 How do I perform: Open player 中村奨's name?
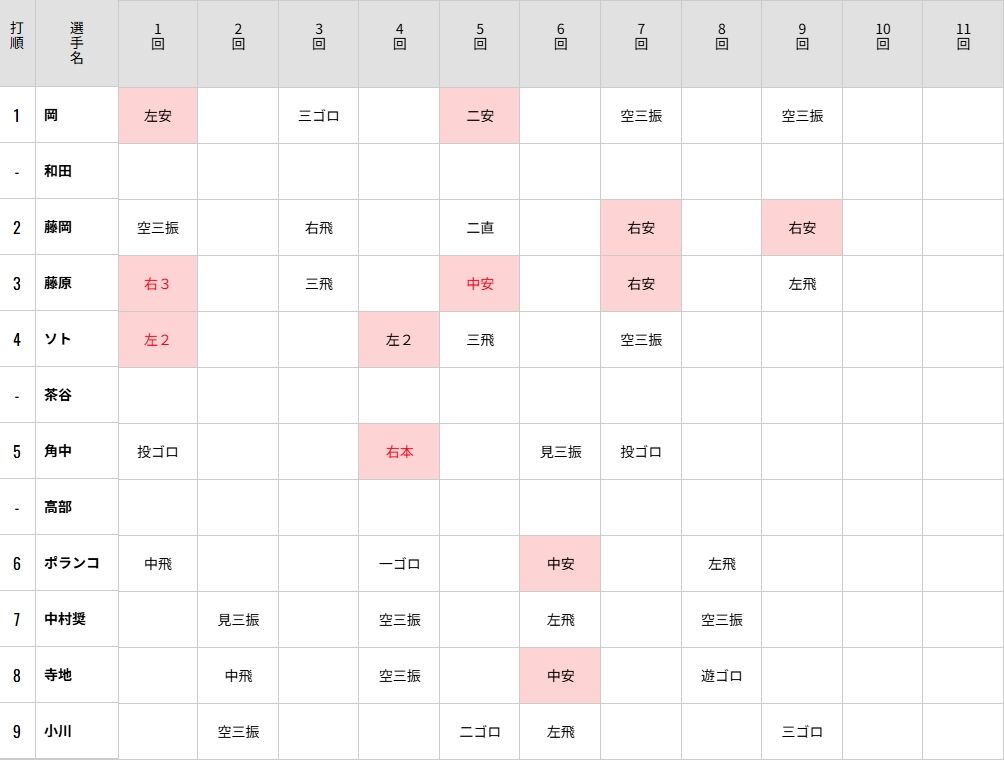pos(65,619)
